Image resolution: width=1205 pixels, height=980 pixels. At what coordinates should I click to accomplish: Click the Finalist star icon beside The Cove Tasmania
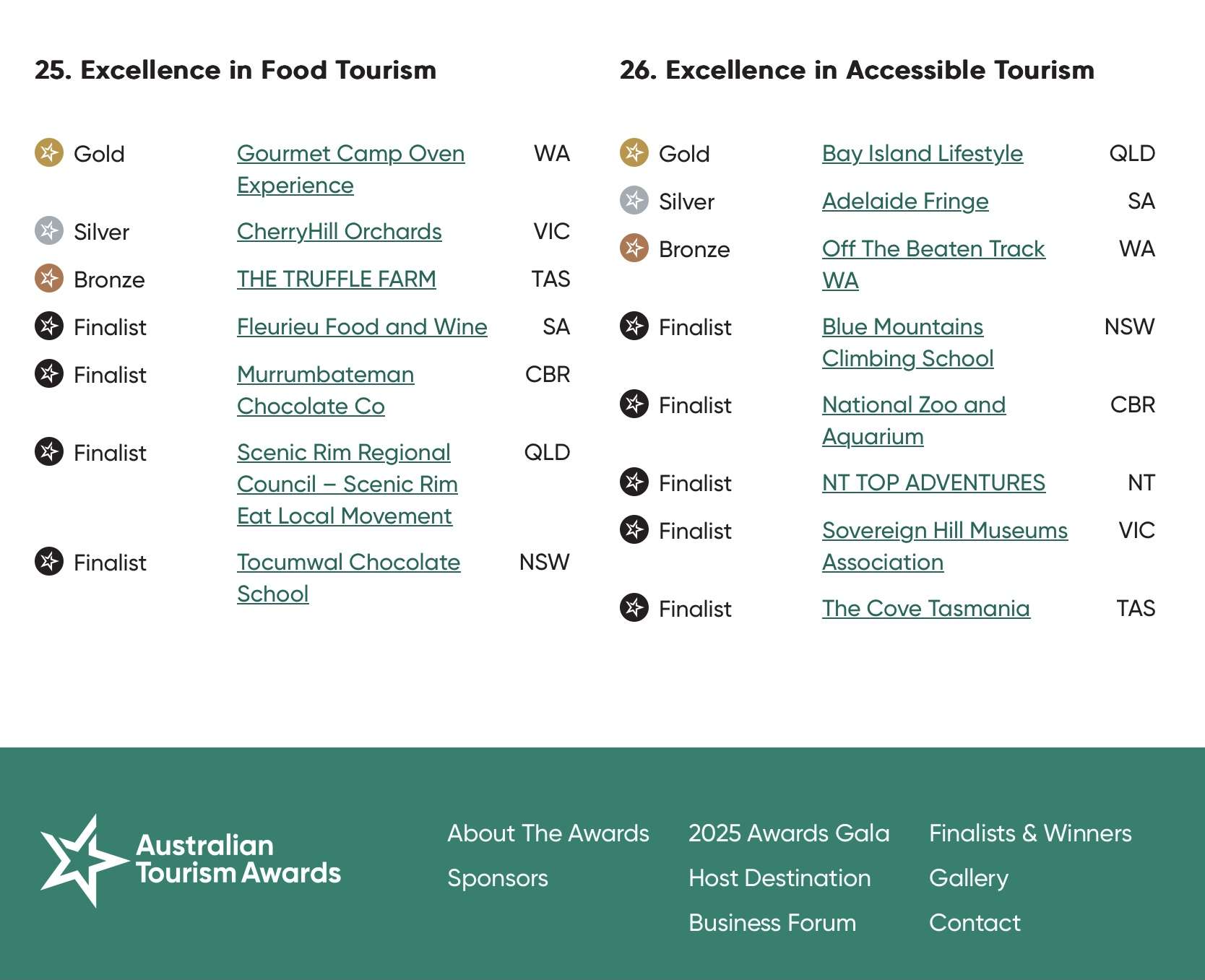(634, 608)
